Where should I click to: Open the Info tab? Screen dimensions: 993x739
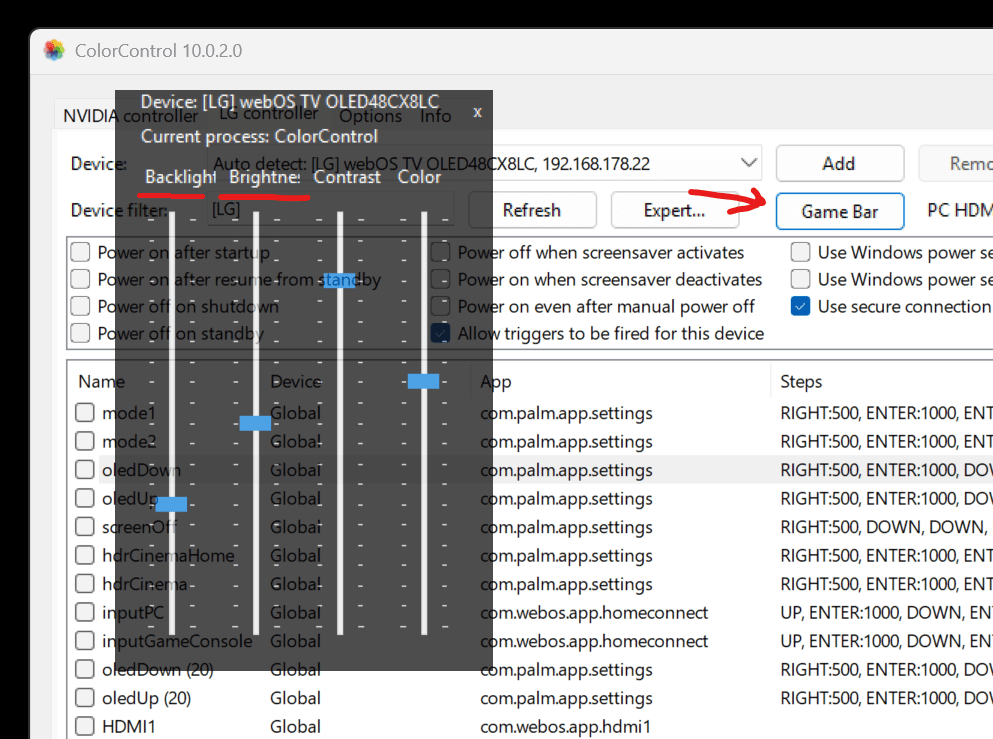436,116
